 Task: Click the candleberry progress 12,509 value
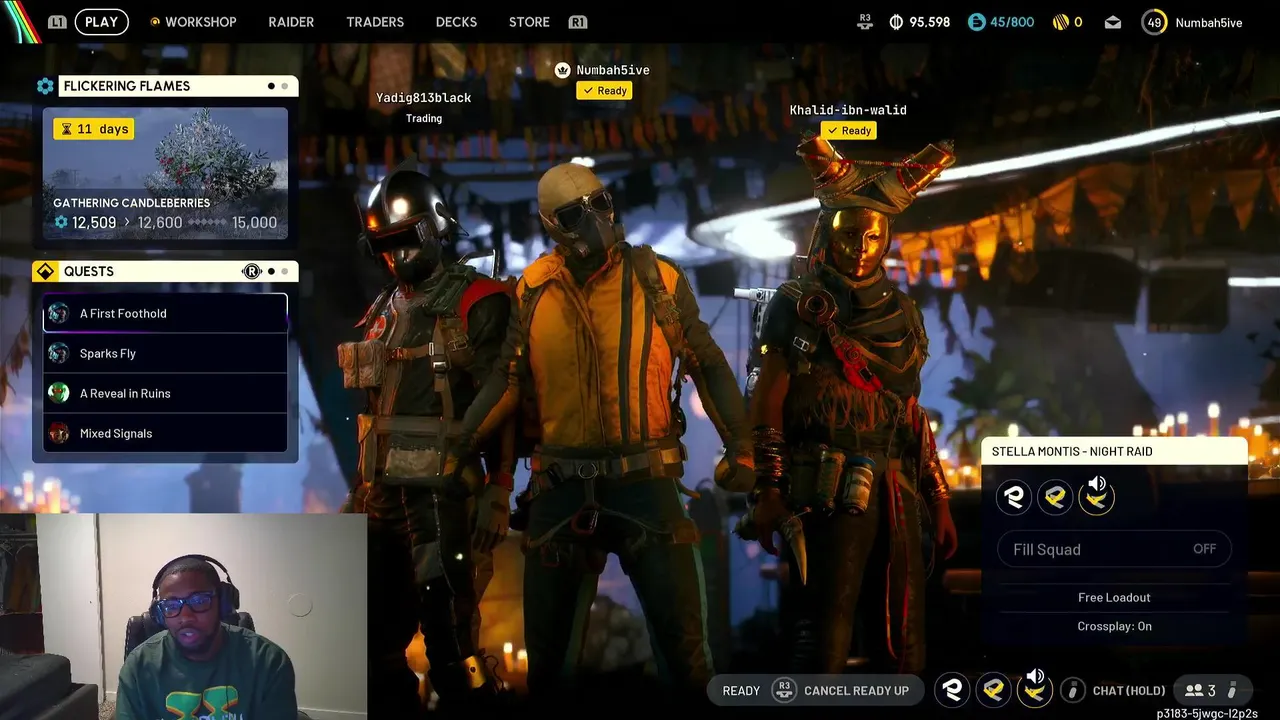94,222
